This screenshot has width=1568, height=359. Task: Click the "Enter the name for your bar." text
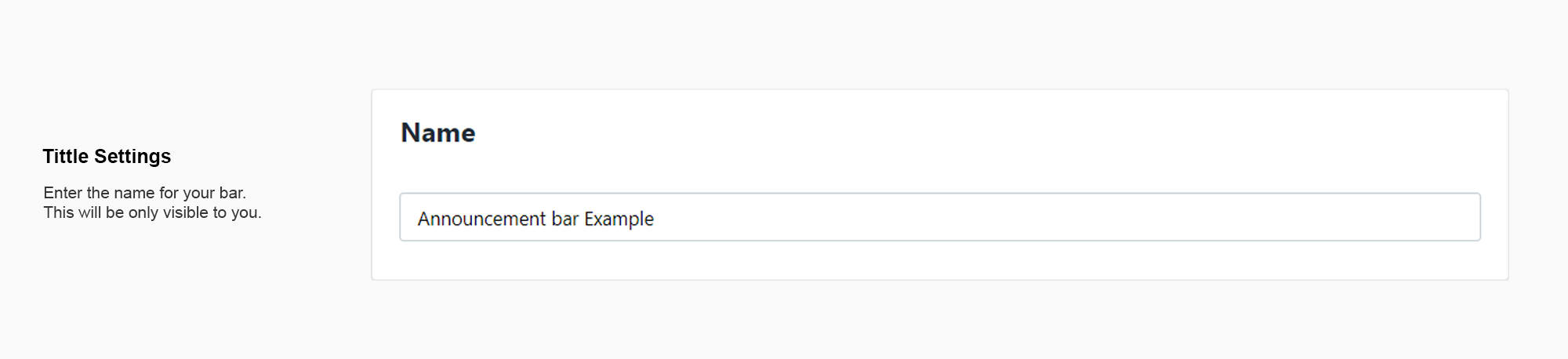tap(144, 193)
